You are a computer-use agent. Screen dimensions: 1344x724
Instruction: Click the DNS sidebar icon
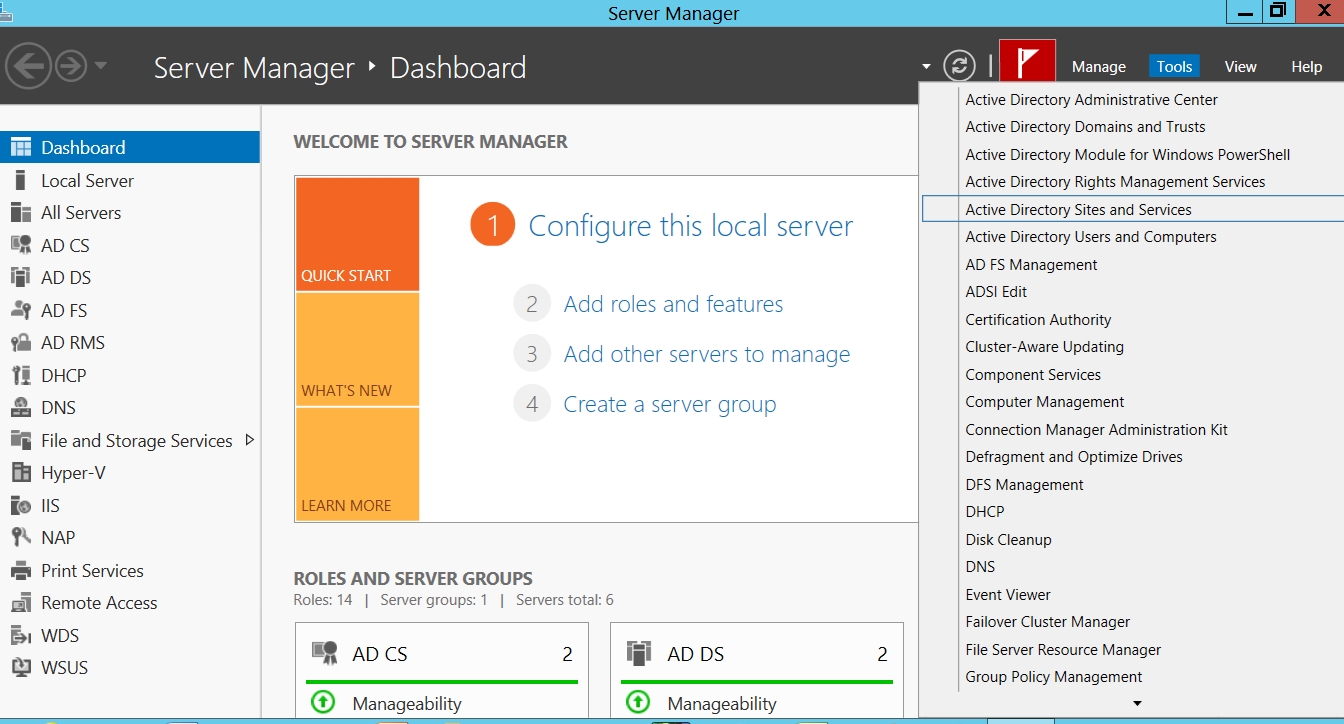[x=21, y=408]
